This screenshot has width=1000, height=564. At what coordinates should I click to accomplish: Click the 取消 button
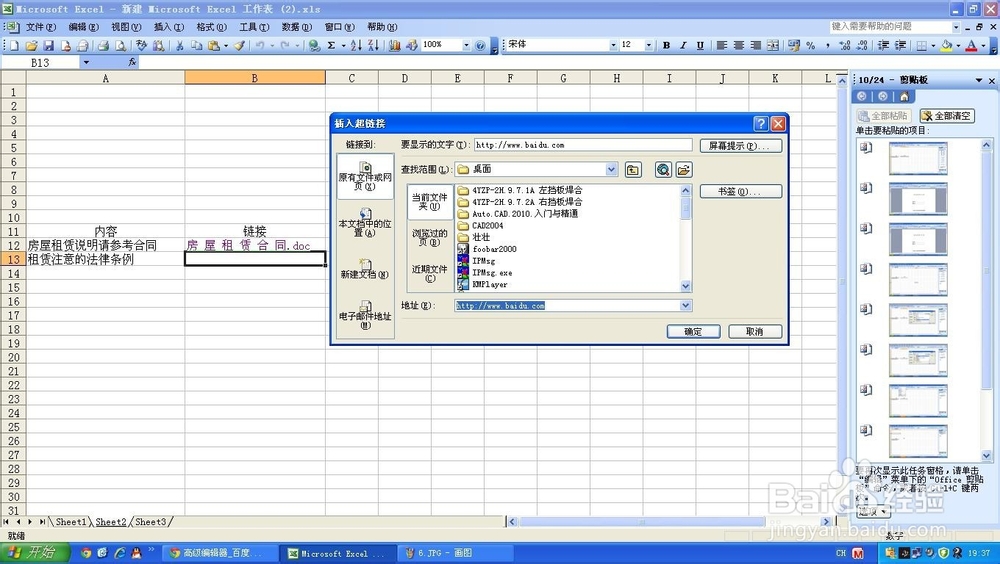click(x=754, y=332)
